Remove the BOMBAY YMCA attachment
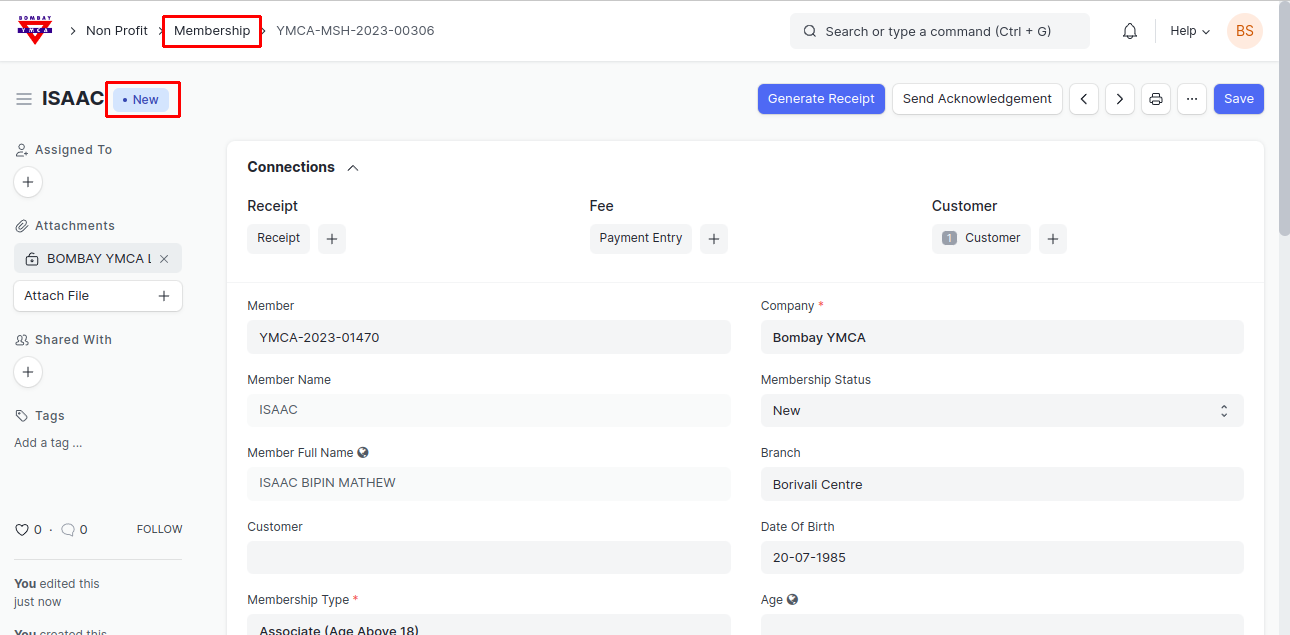The height and width of the screenshot is (635, 1290). (x=164, y=259)
